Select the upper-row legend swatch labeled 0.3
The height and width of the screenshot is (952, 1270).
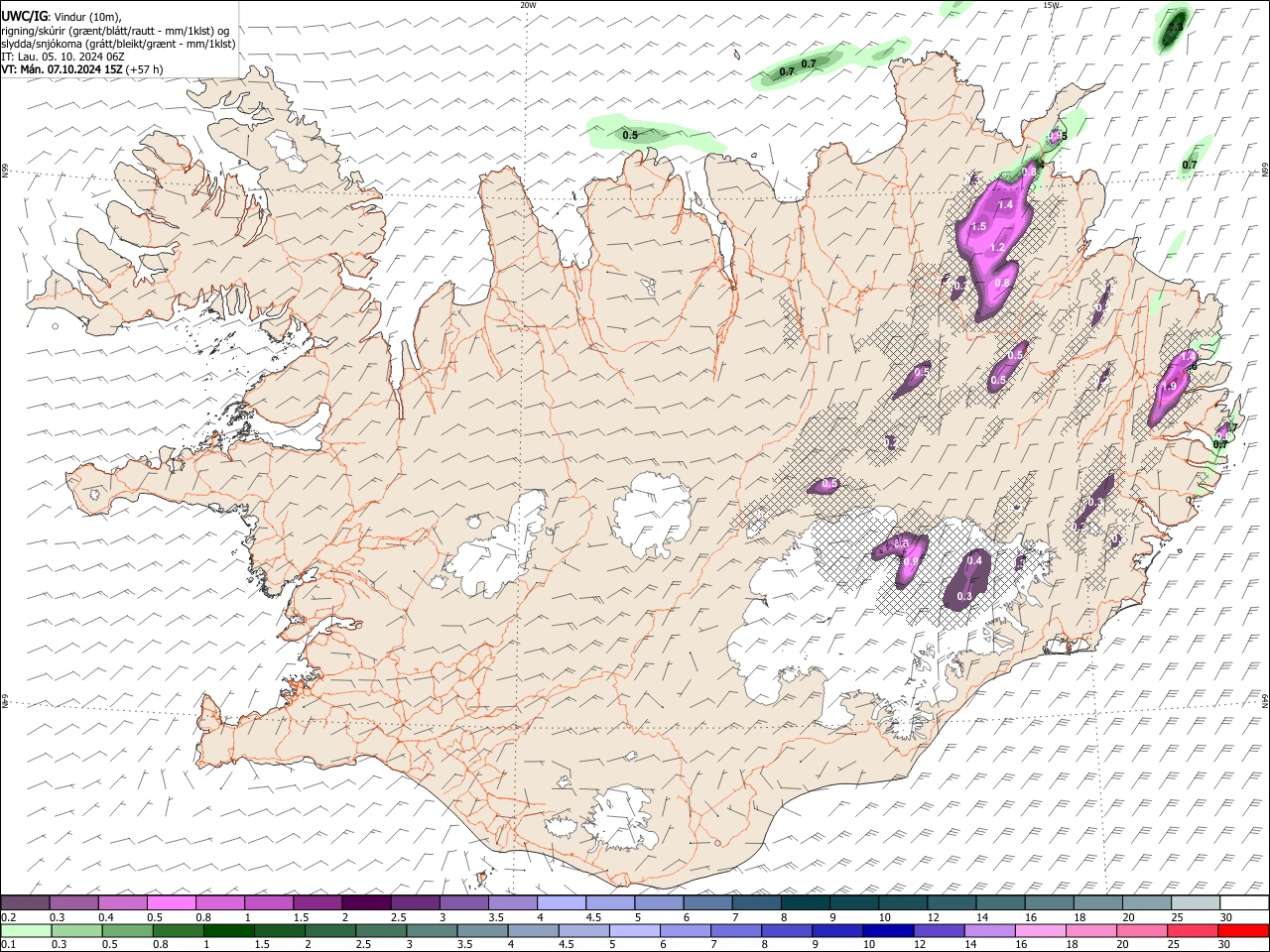[74, 903]
